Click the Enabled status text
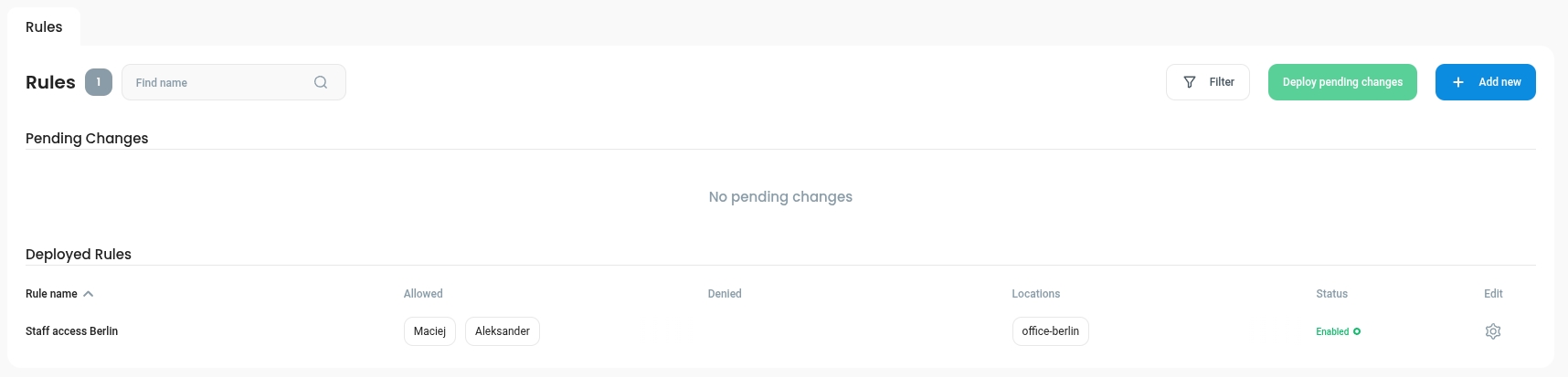1568x377 pixels. [x=1332, y=331]
